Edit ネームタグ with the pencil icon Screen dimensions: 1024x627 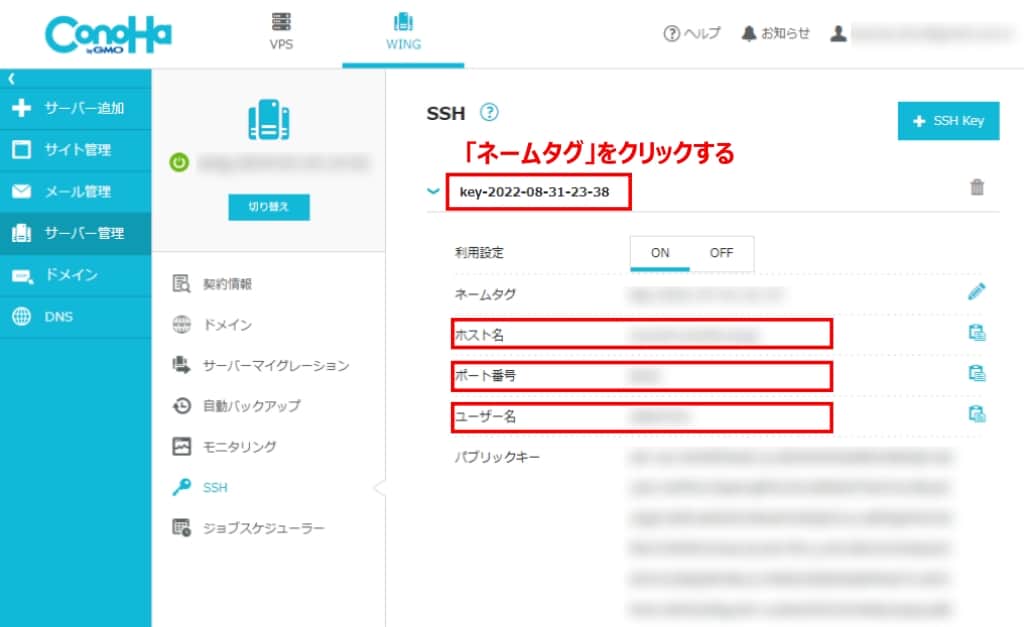(x=977, y=291)
